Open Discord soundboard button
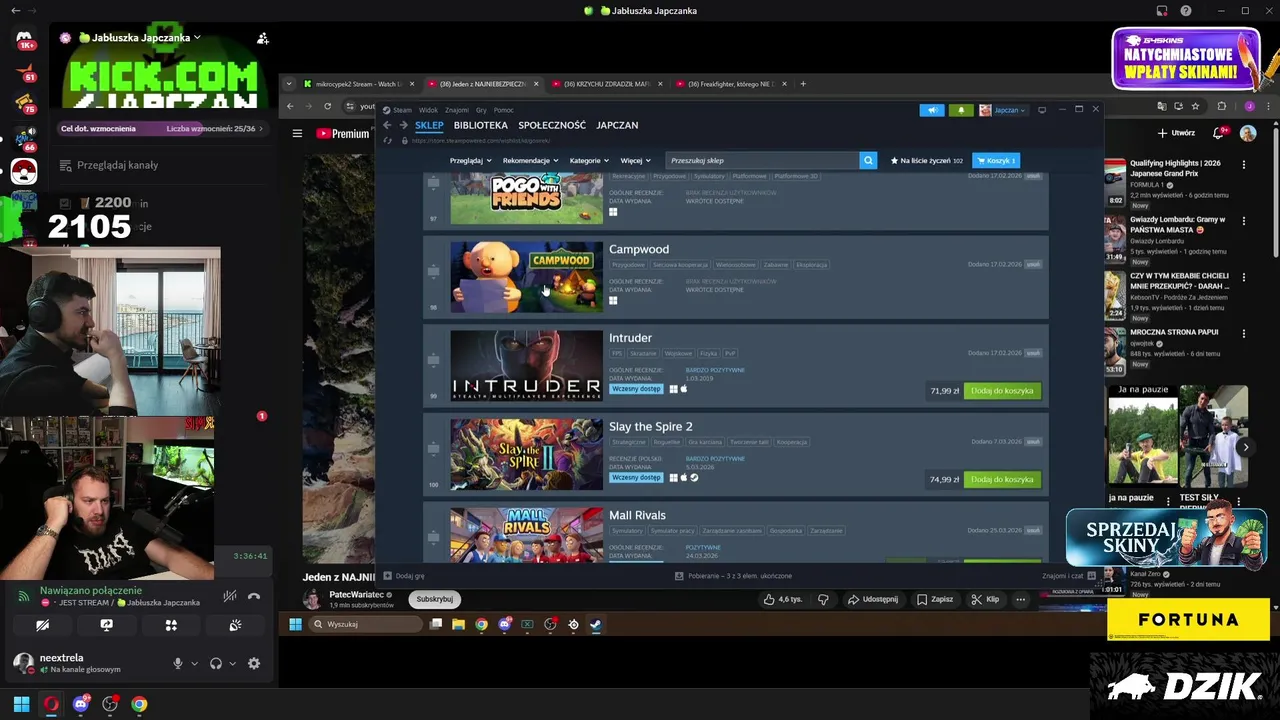Viewport: 1280px width, 720px height. [235, 625]
